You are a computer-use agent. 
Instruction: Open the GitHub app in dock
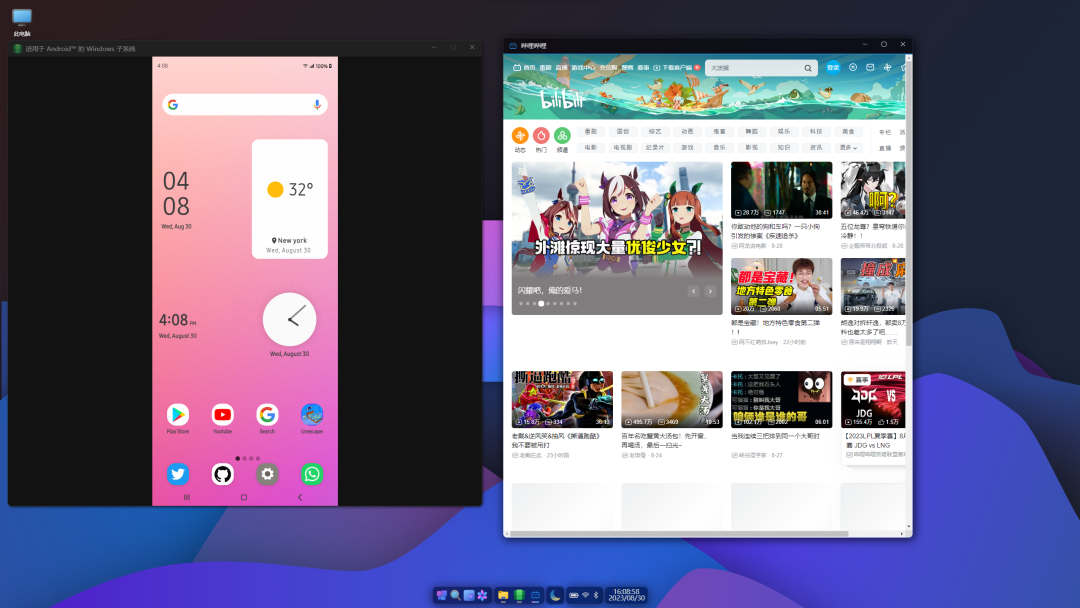(222, 474)
